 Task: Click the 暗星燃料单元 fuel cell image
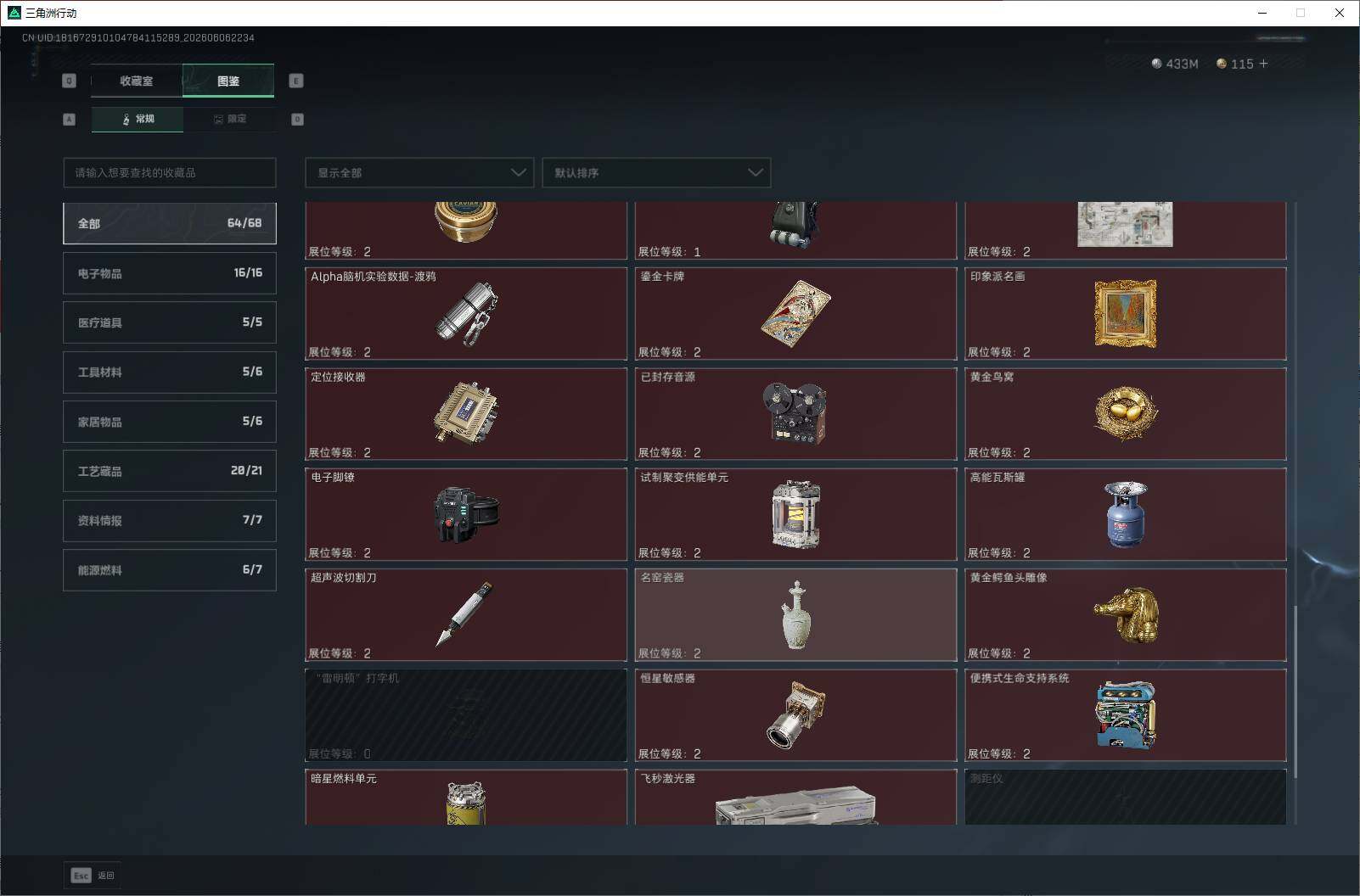pos(466,803)
